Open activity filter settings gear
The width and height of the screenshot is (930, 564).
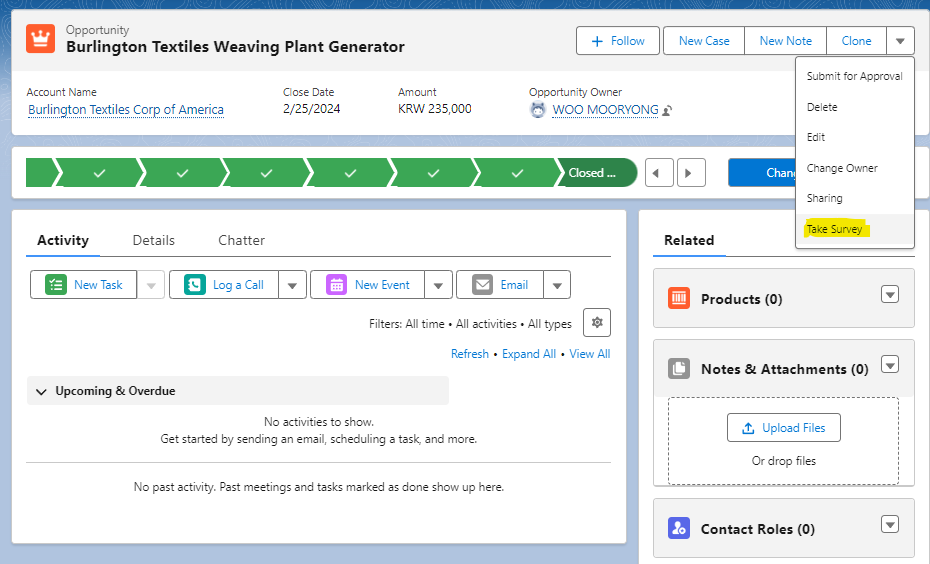(597, 323)
